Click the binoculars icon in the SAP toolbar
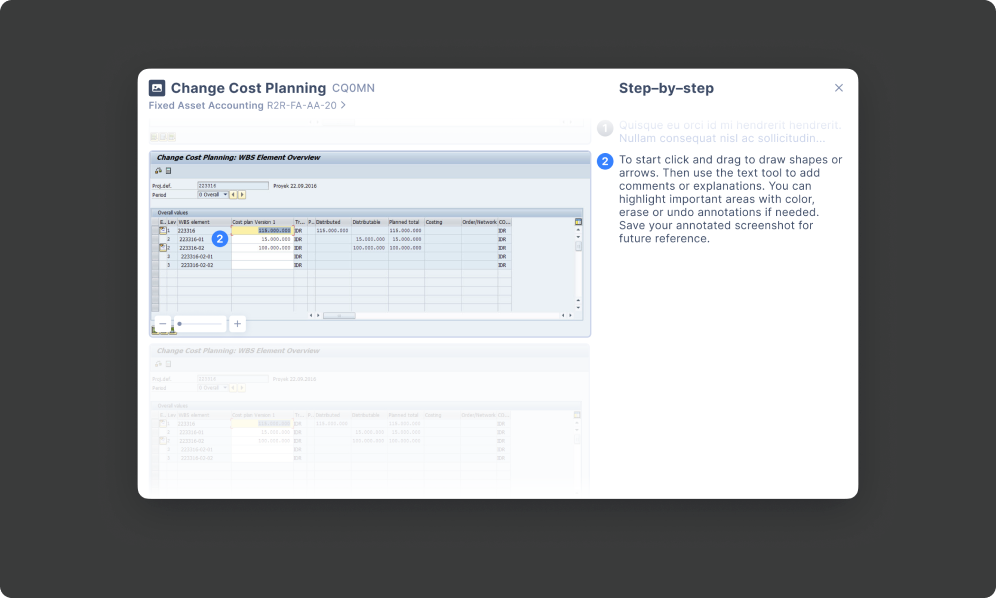The height and width of the screenshot is (598, 996). [x=158, y=170]
